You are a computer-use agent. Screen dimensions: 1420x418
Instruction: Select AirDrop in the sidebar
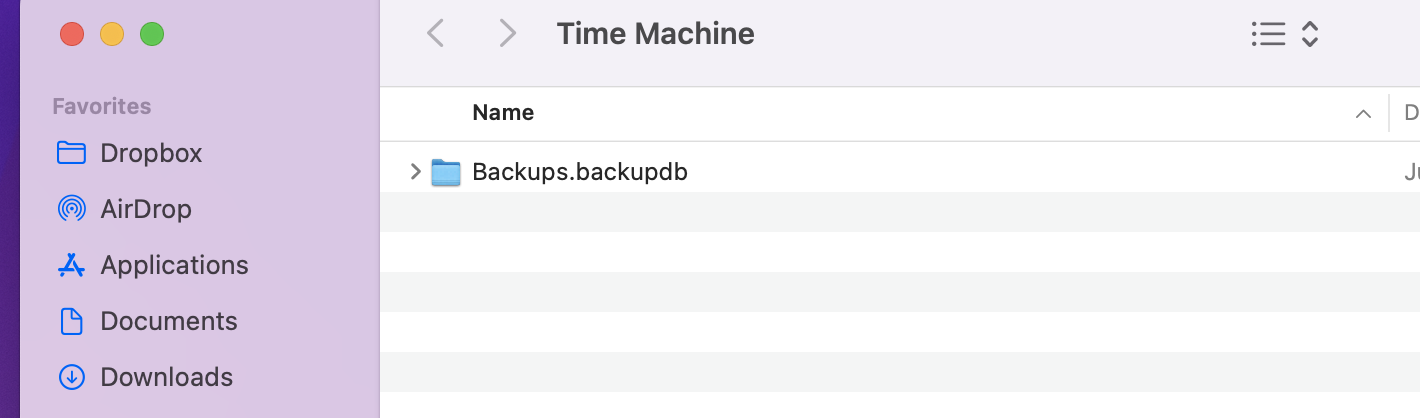(146, 209)
